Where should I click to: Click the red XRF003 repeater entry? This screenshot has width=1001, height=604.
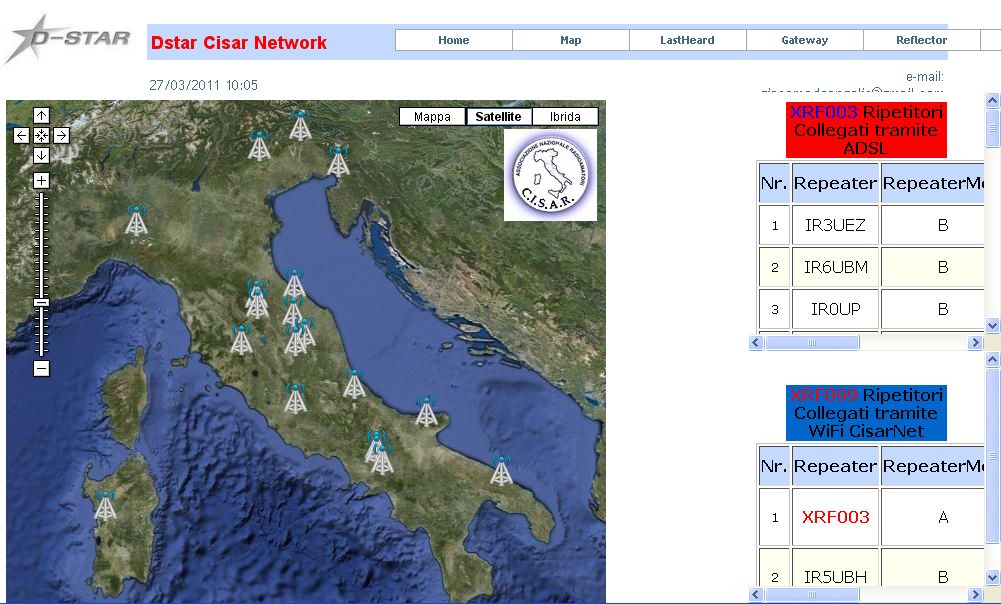(836, 517)
